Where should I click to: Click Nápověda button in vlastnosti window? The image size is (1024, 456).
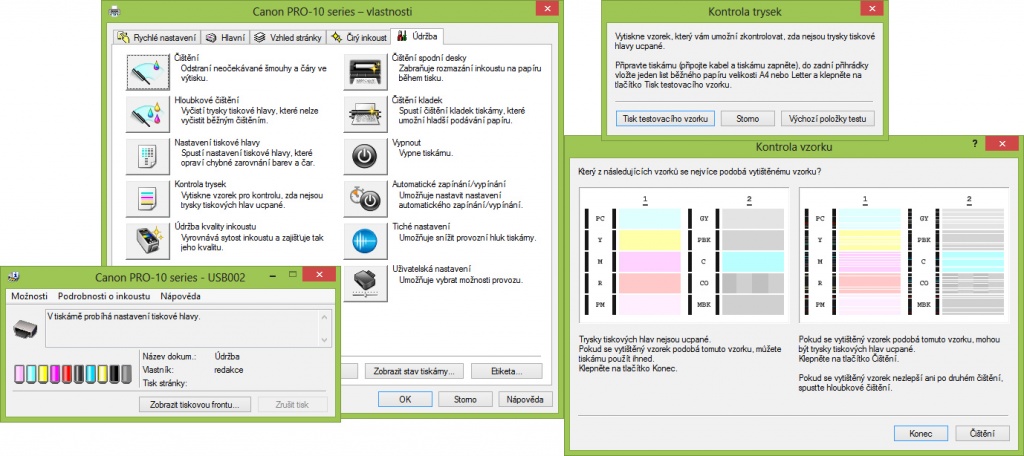click(x=525, y=399)
